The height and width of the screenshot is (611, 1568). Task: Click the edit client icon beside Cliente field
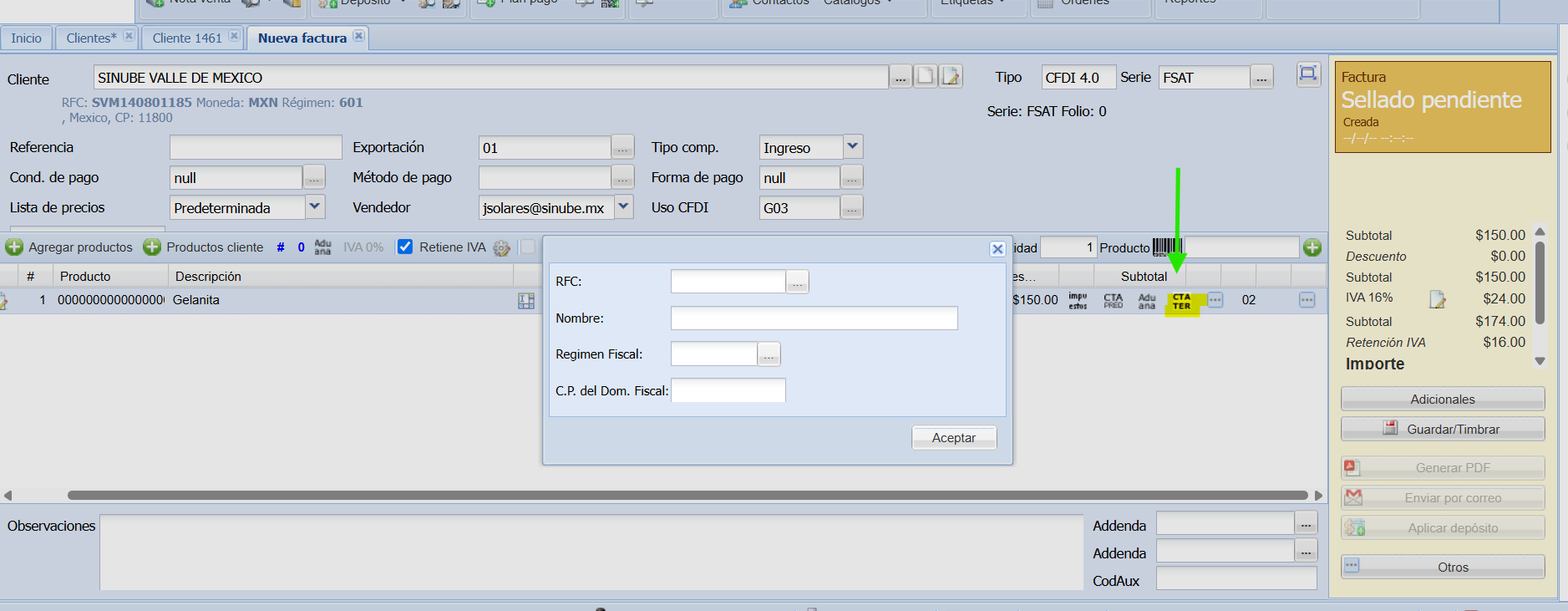tap(951, 76)
